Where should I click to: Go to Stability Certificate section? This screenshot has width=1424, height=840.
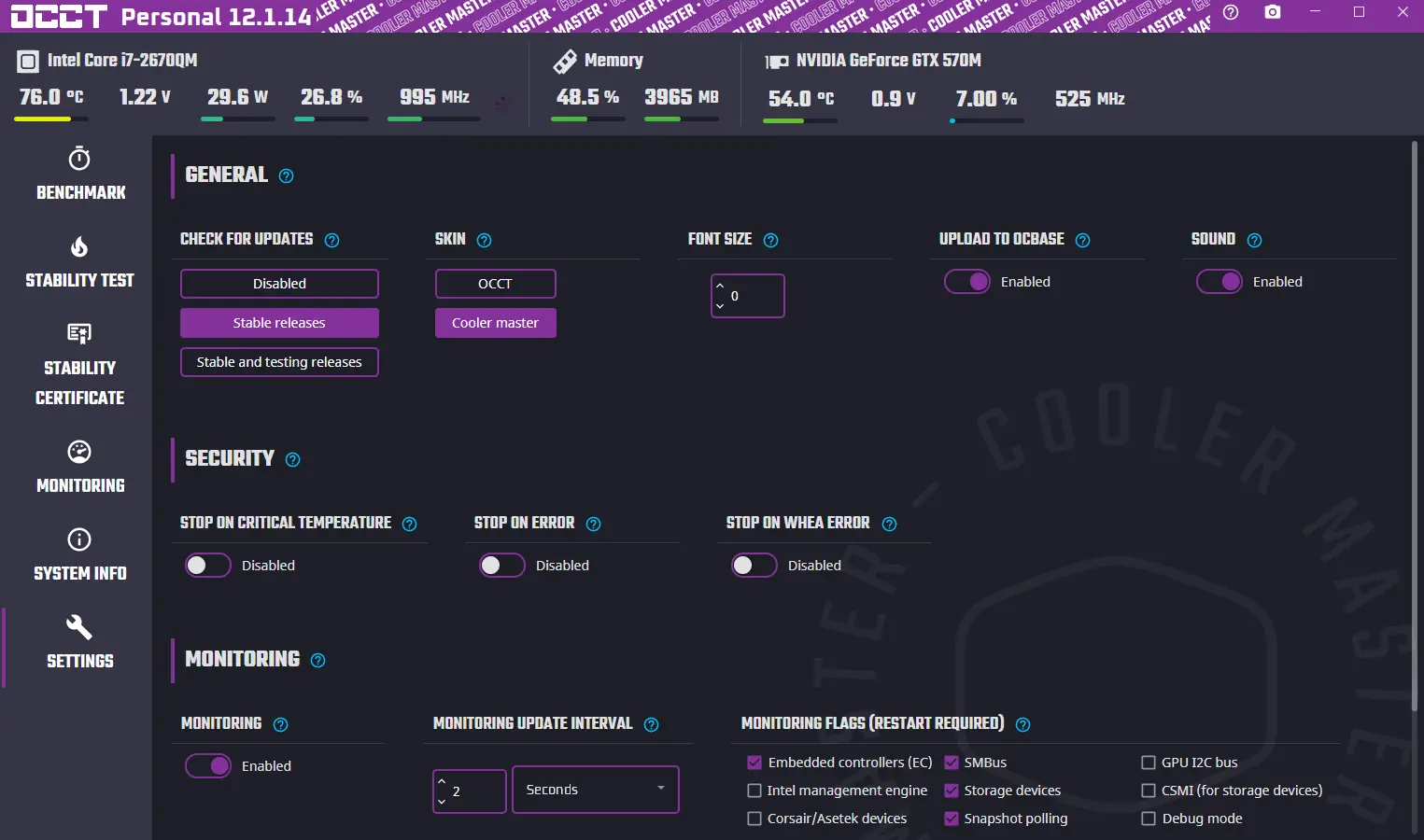tap(80, 365)
